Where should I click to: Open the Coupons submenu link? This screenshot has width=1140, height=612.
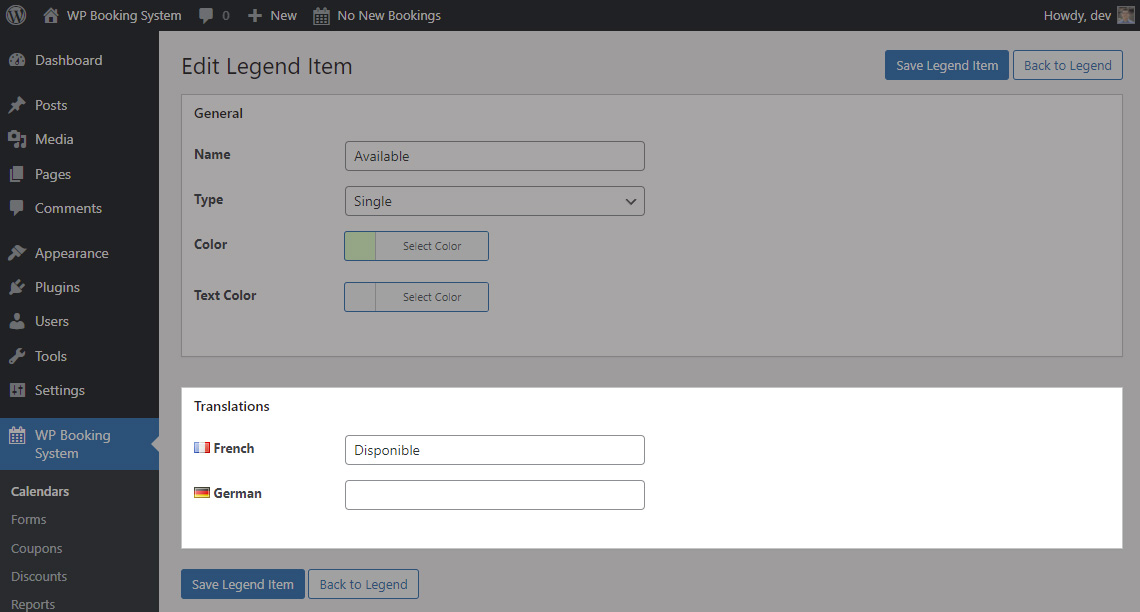click(36, 549)
